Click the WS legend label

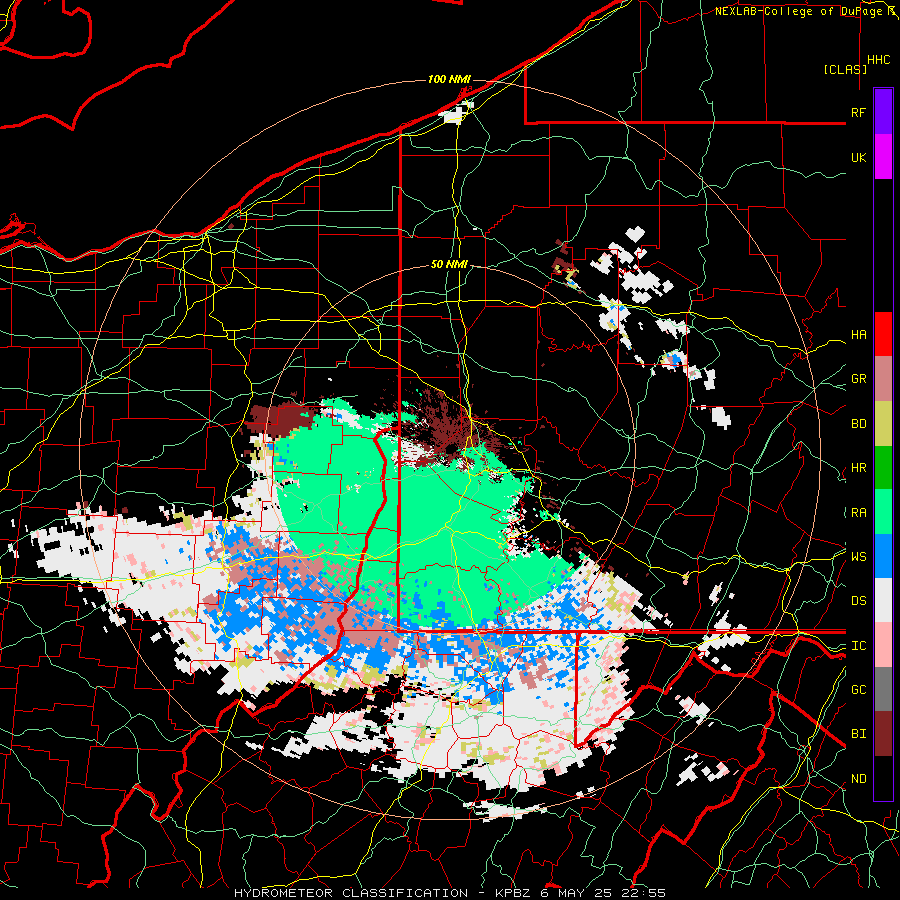pyautogui.click(x=858, y=557)
